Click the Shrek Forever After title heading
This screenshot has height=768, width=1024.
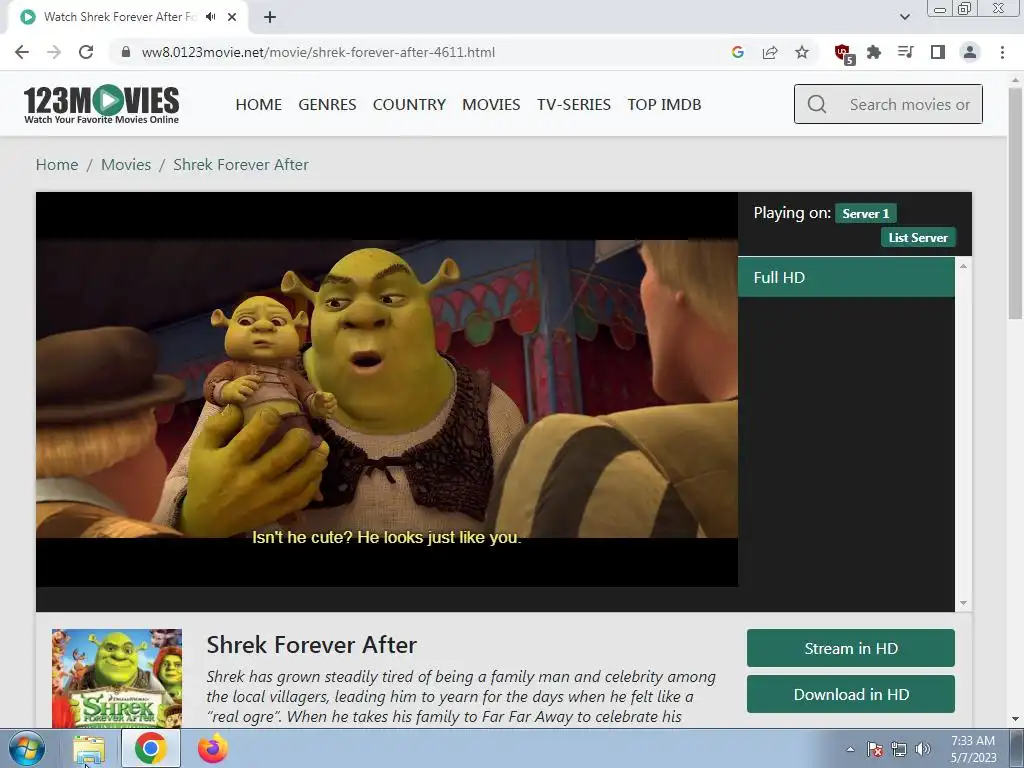[312, 645]
